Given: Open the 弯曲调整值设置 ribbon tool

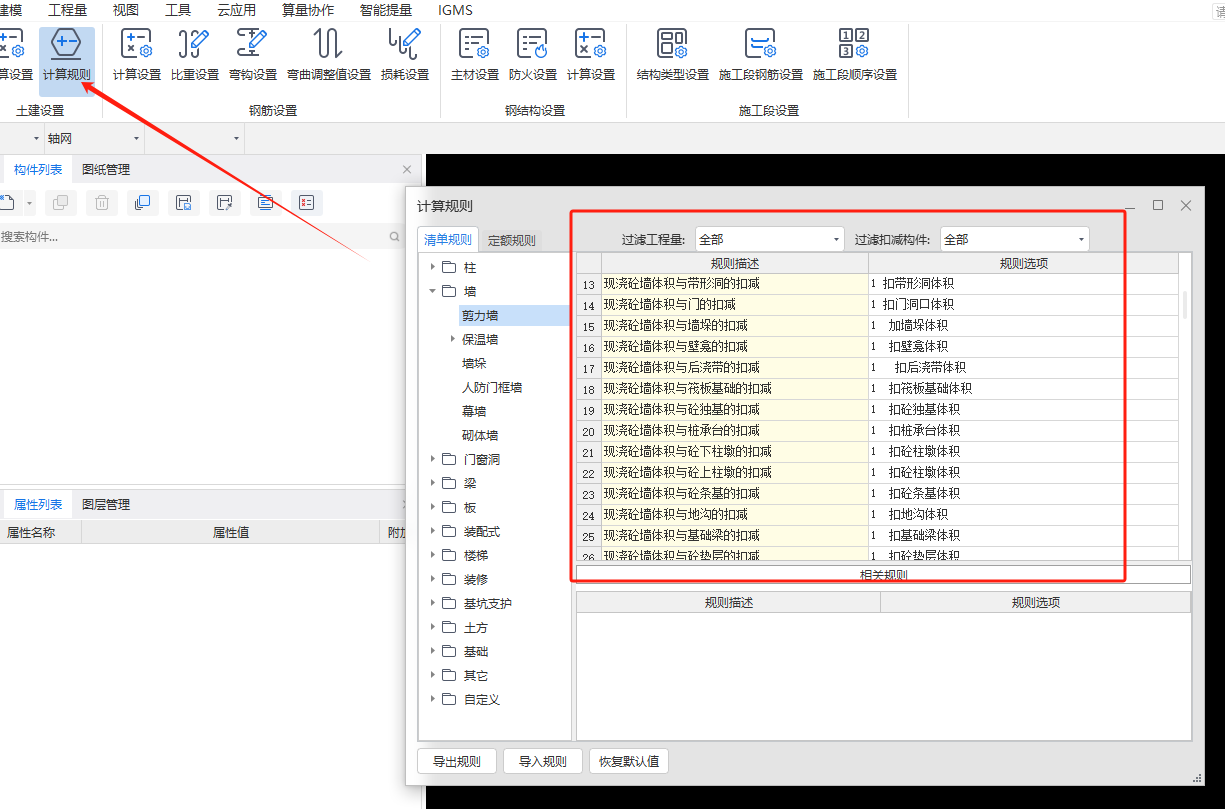Looking at the screenshot, I should (x=328, y=55).
